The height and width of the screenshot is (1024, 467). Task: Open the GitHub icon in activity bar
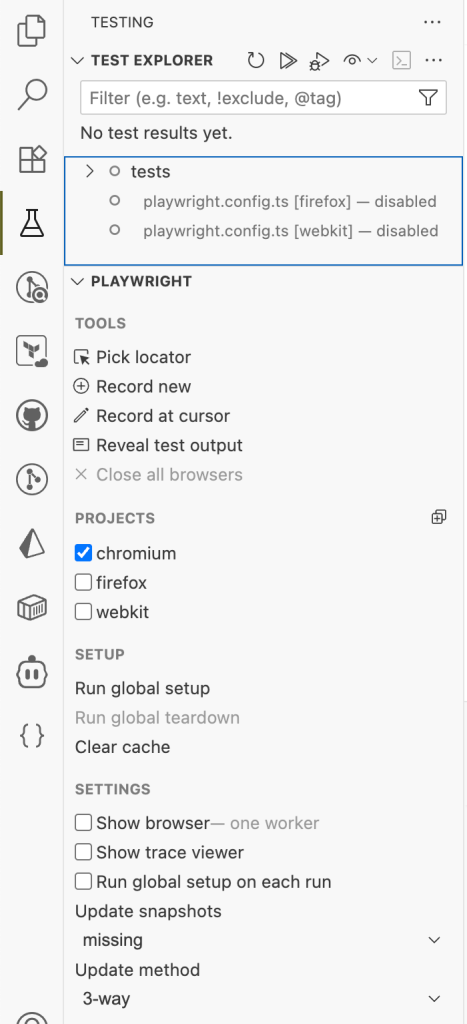[x=31, y=415]
